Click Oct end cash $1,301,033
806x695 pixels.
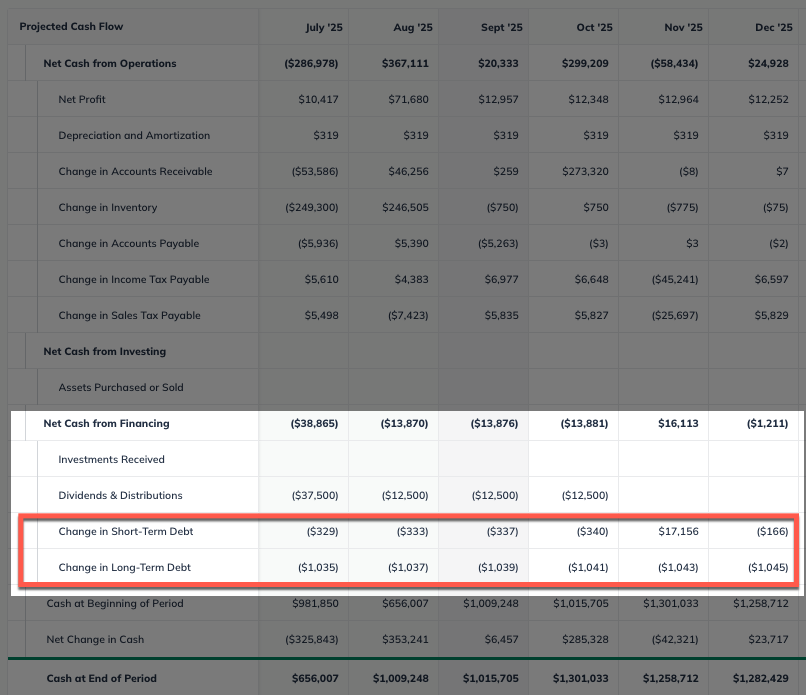pos(580,678)
